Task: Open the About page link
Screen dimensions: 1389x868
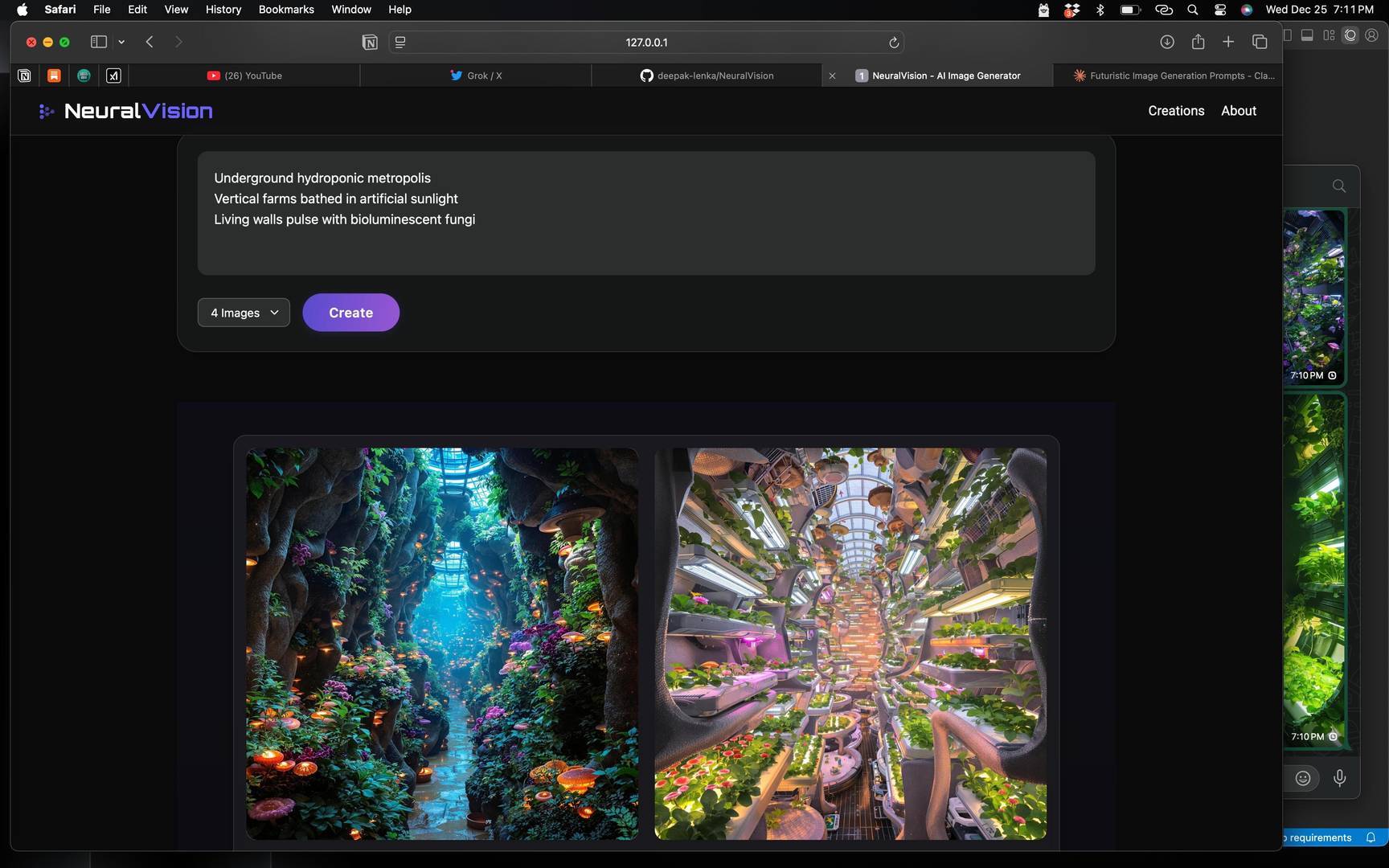Action: pyautogui.click(x=1239, y=111)
